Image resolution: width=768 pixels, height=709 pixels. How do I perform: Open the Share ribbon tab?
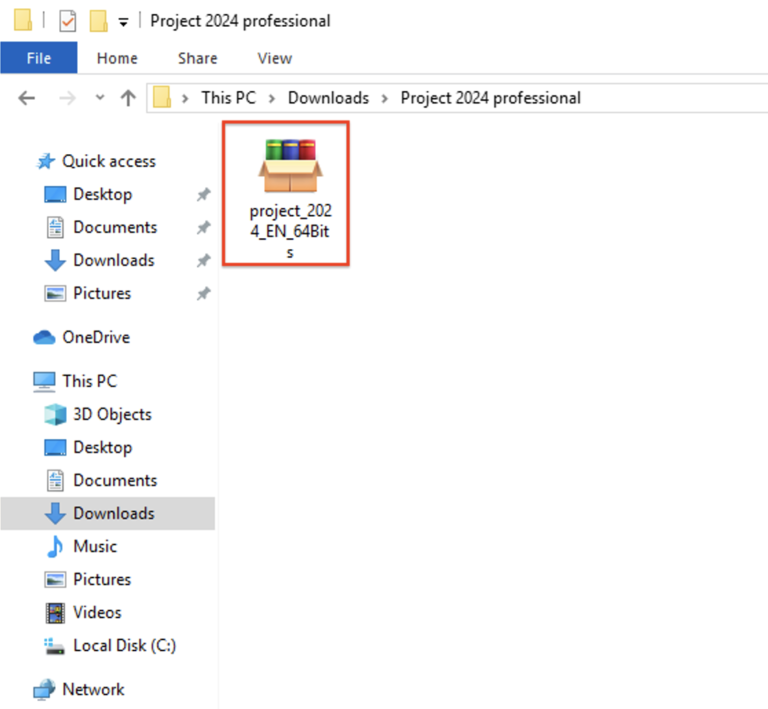pos(197,58)
